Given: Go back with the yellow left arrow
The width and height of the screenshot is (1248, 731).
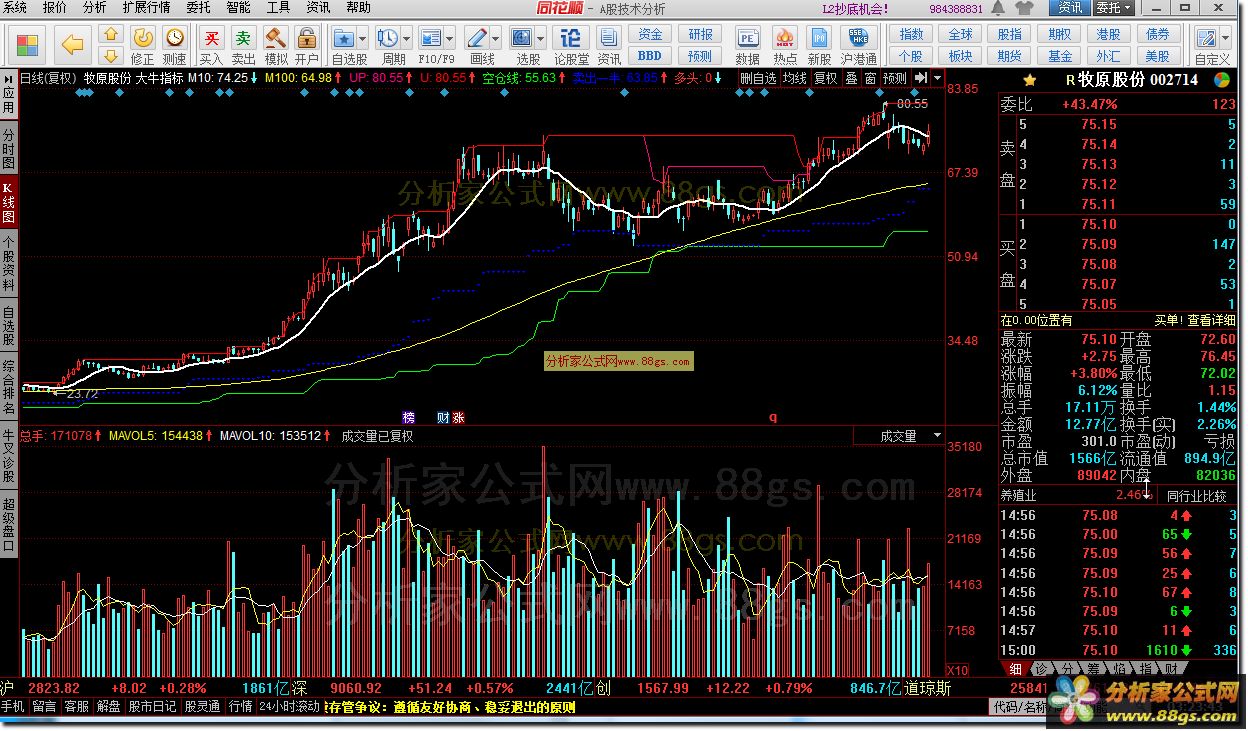Looking at the screenshot, I should [x=72, y=44].
